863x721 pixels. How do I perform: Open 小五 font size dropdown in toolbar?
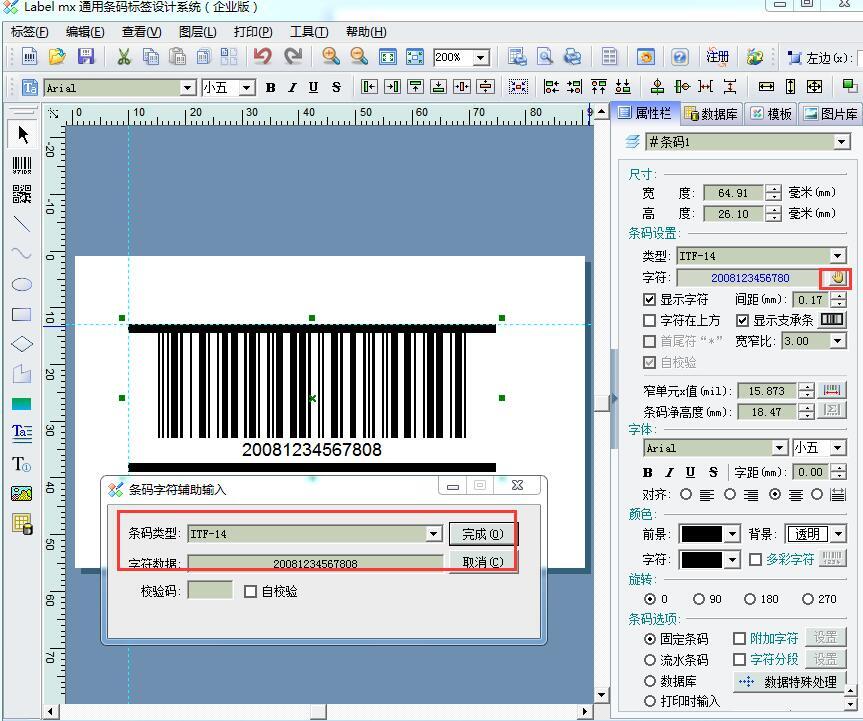point(247,88)
